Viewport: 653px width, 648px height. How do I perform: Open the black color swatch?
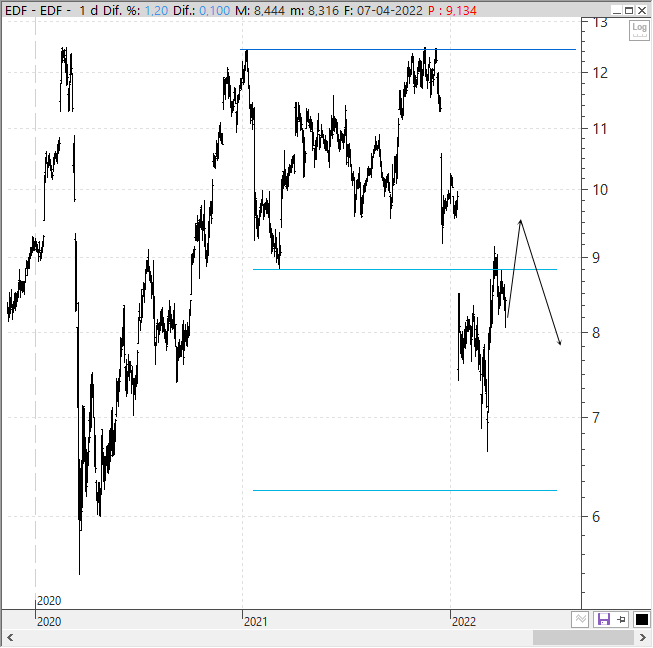642,620
